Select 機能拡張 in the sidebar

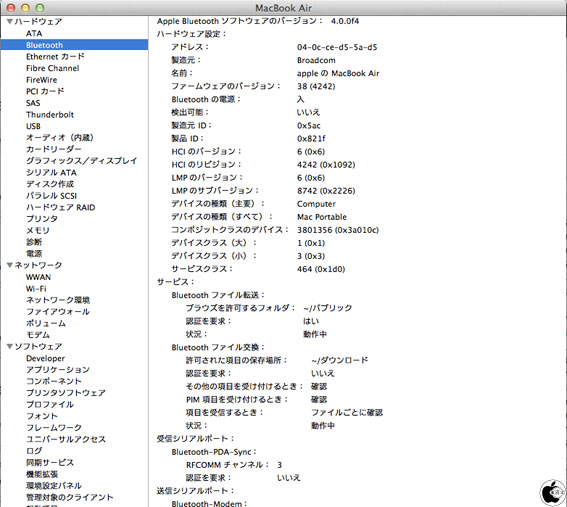click(x=42, y=474)
